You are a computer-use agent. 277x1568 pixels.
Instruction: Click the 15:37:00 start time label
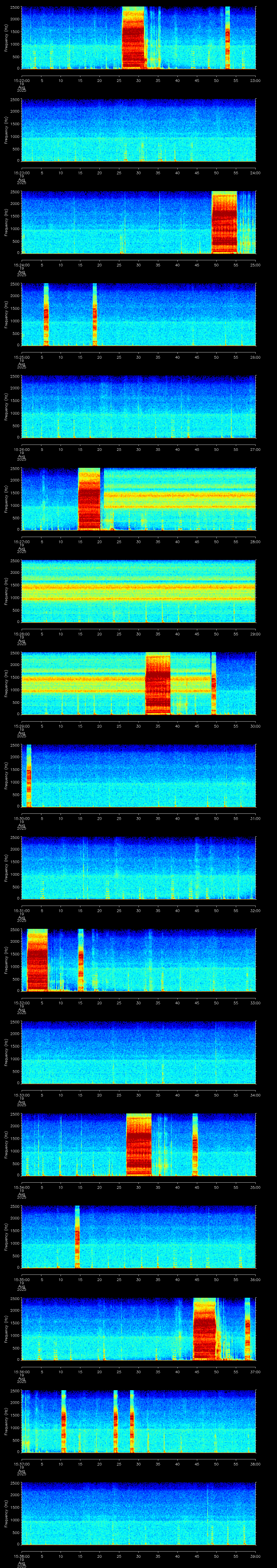point(21,1464)
